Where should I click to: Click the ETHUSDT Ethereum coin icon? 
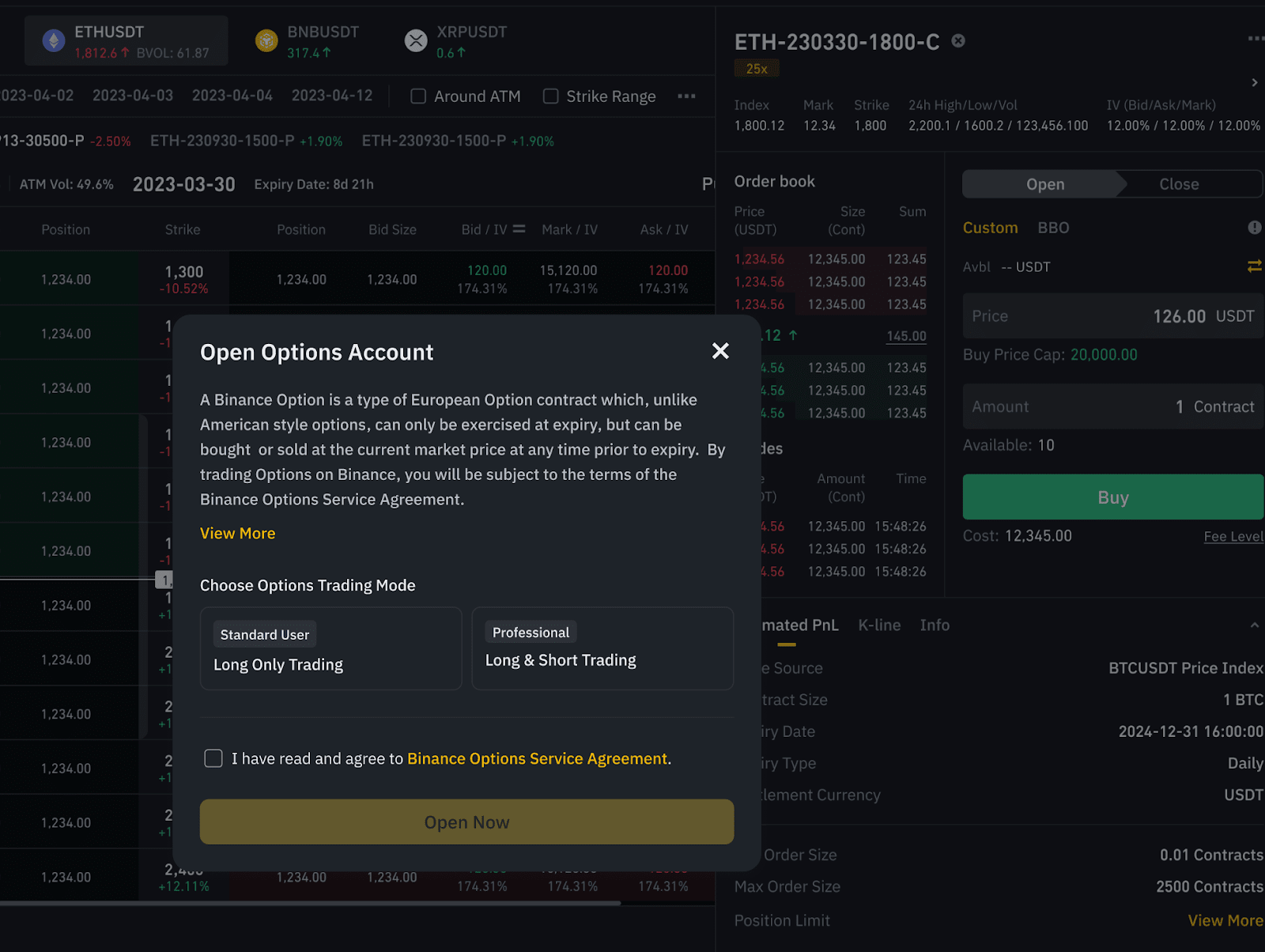tap(54, 40)
